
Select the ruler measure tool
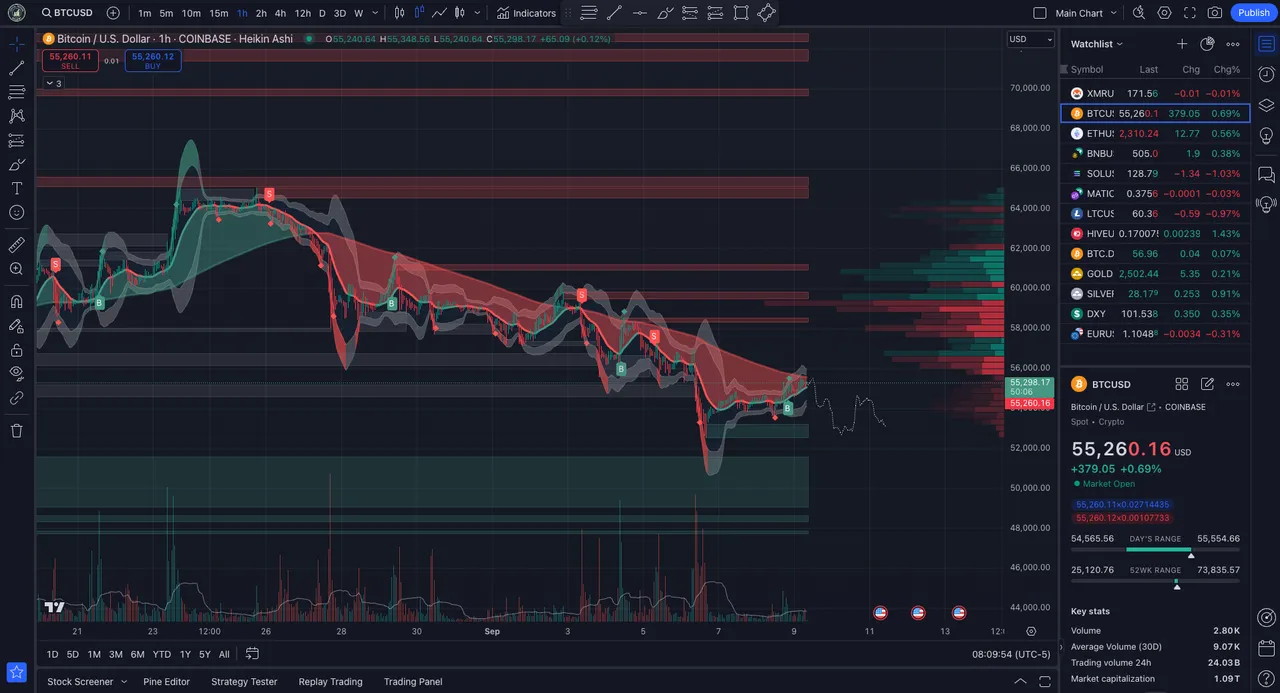click(x=16, y=245)
